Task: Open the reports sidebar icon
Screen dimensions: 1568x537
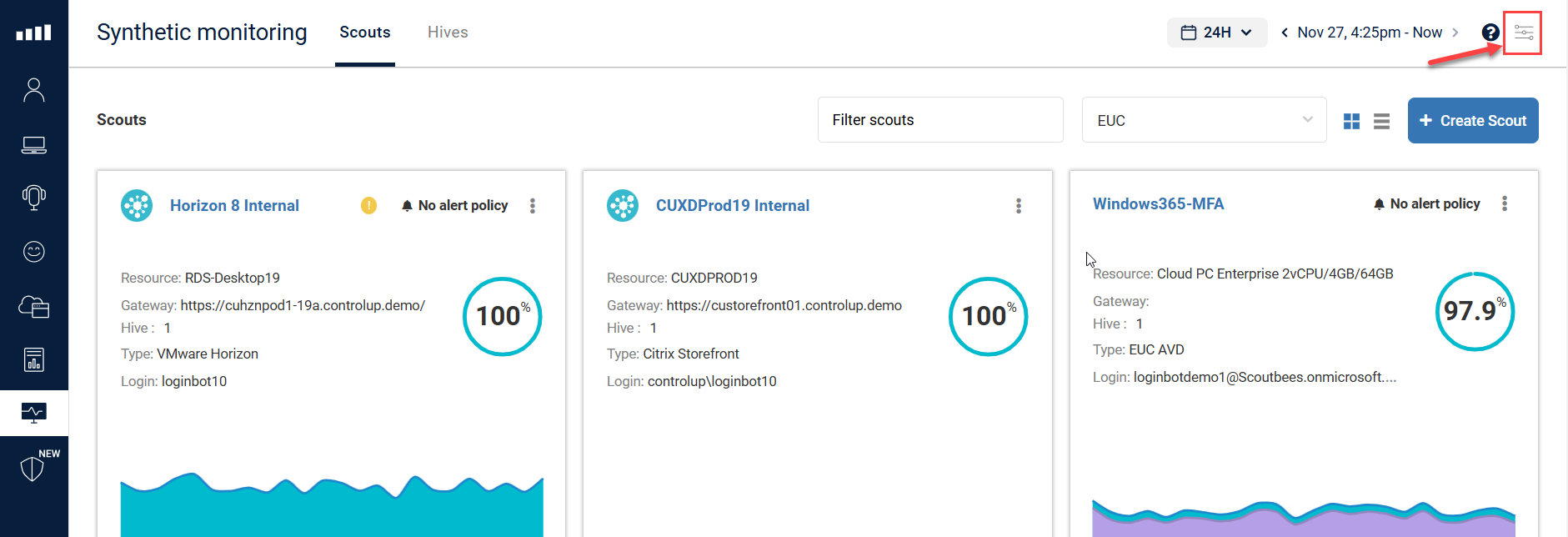Action: pos(34,359)
